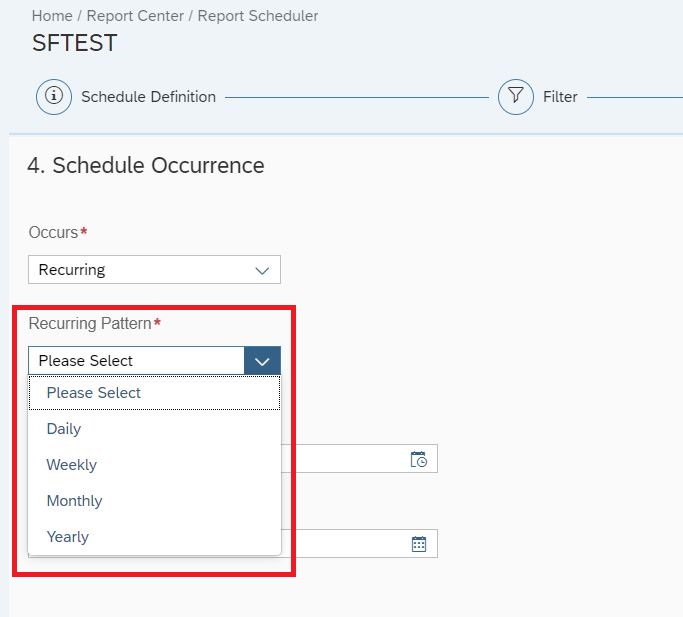This screenshot has height=617, width=683.
Task: Click the Schedule Definition step label
Action: click(148, 97)
